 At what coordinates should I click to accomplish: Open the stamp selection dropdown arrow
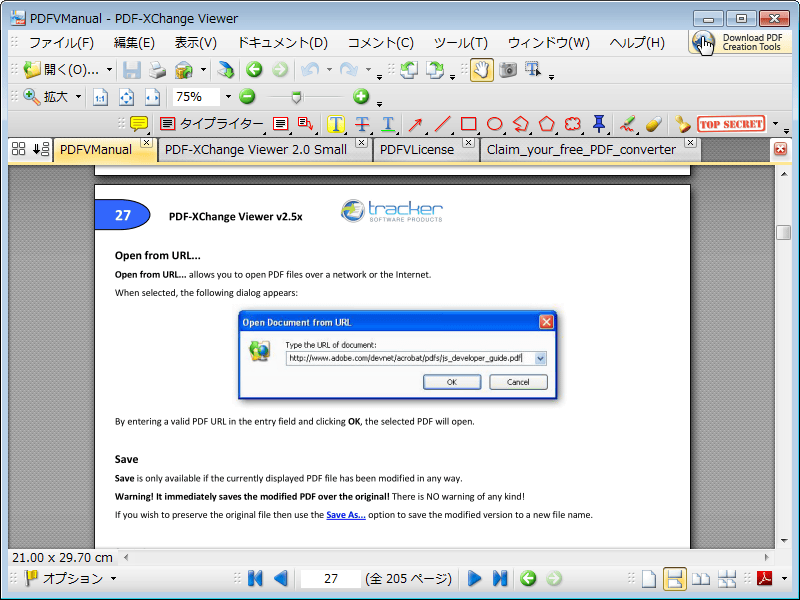(x=776, y=123)
